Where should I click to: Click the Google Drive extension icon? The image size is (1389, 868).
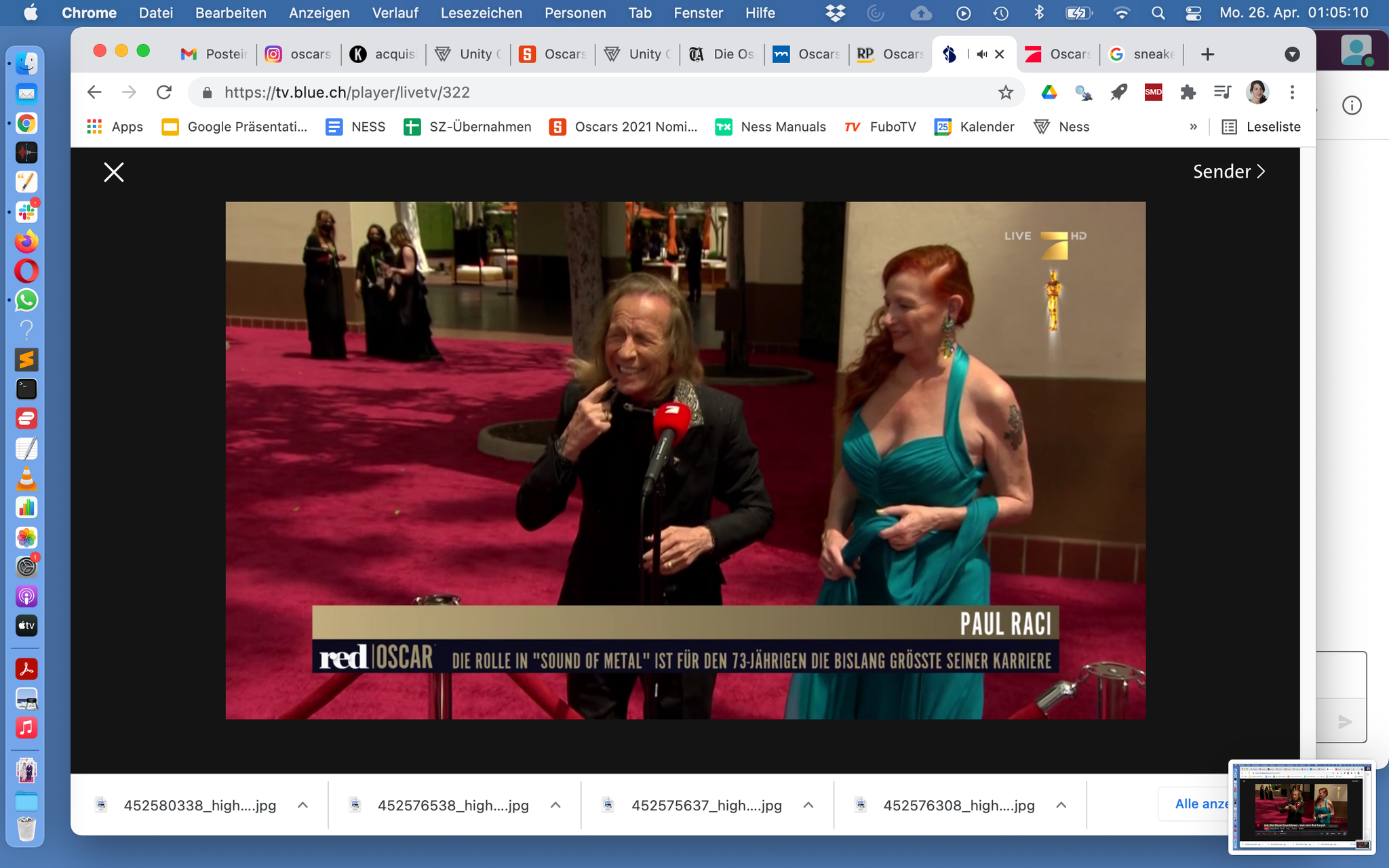tap(1049, 92)
